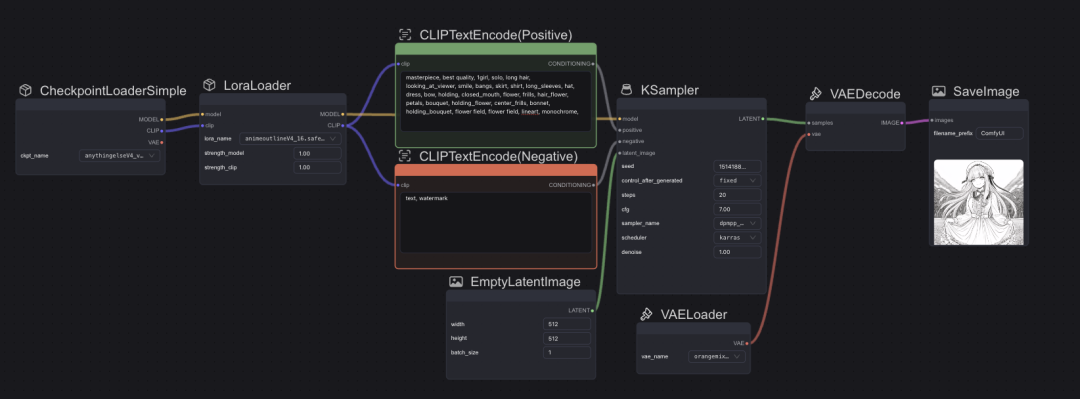1080x399 pixels.
Task: Click CONDITIONING output port on CLIPTextEncode(Negative)
Action: [593, 185]
